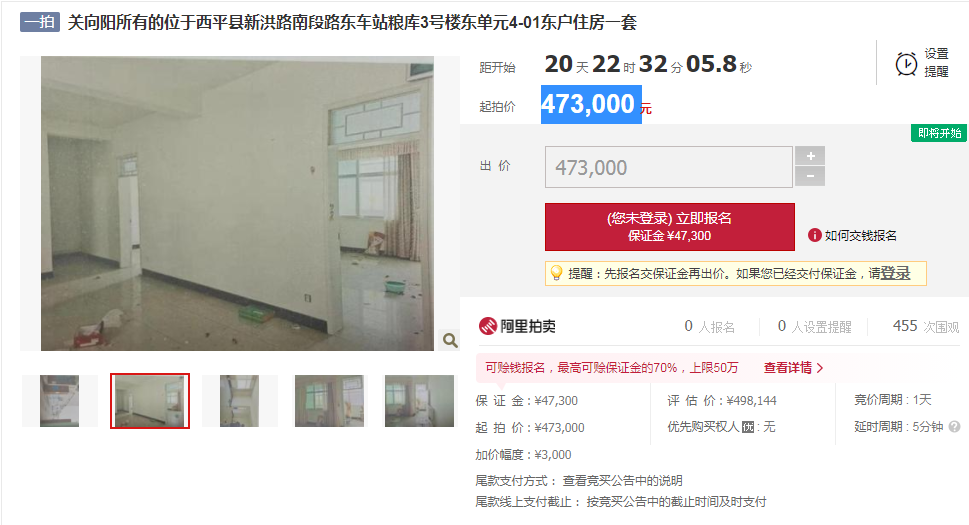
Task: Open the 登录 login link
Action: 895,273
